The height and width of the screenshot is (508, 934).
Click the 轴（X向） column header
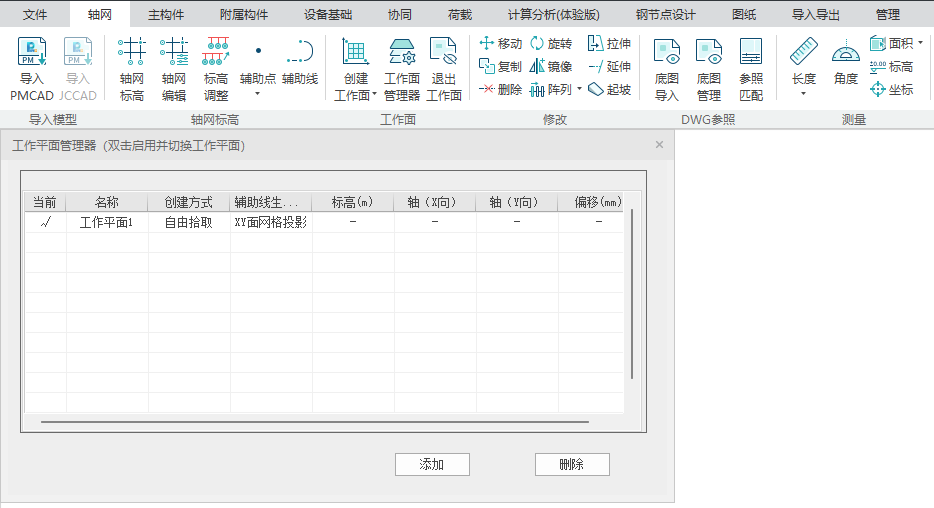434,202
